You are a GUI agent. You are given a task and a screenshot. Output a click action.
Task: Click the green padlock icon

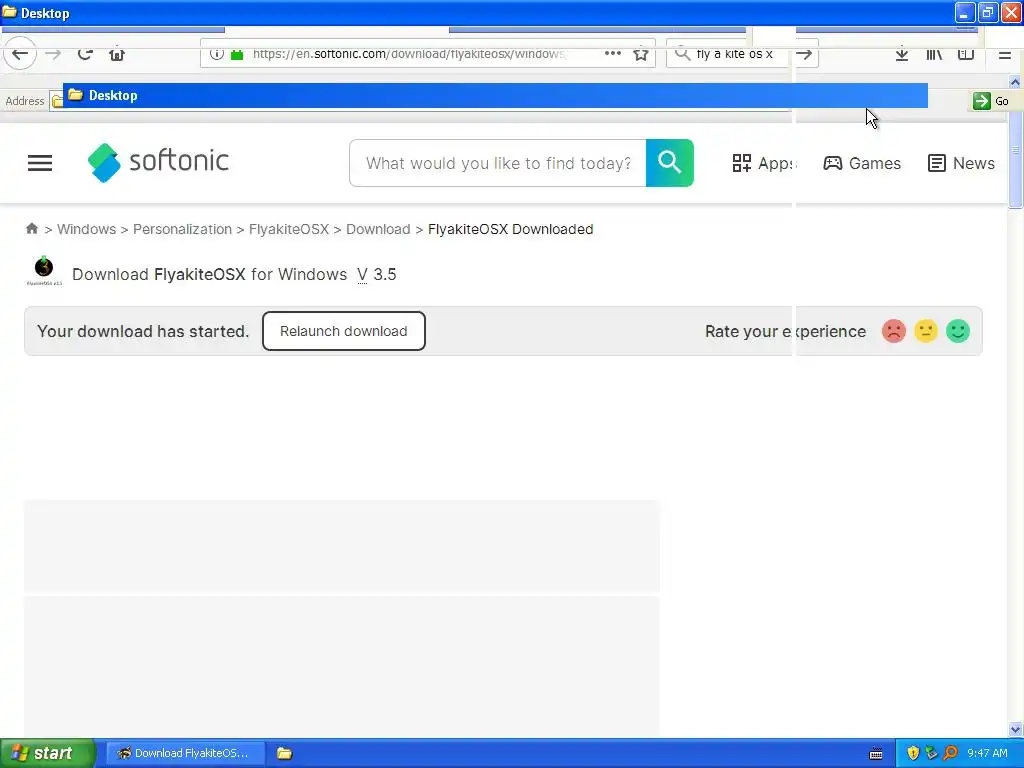point(237,55)
